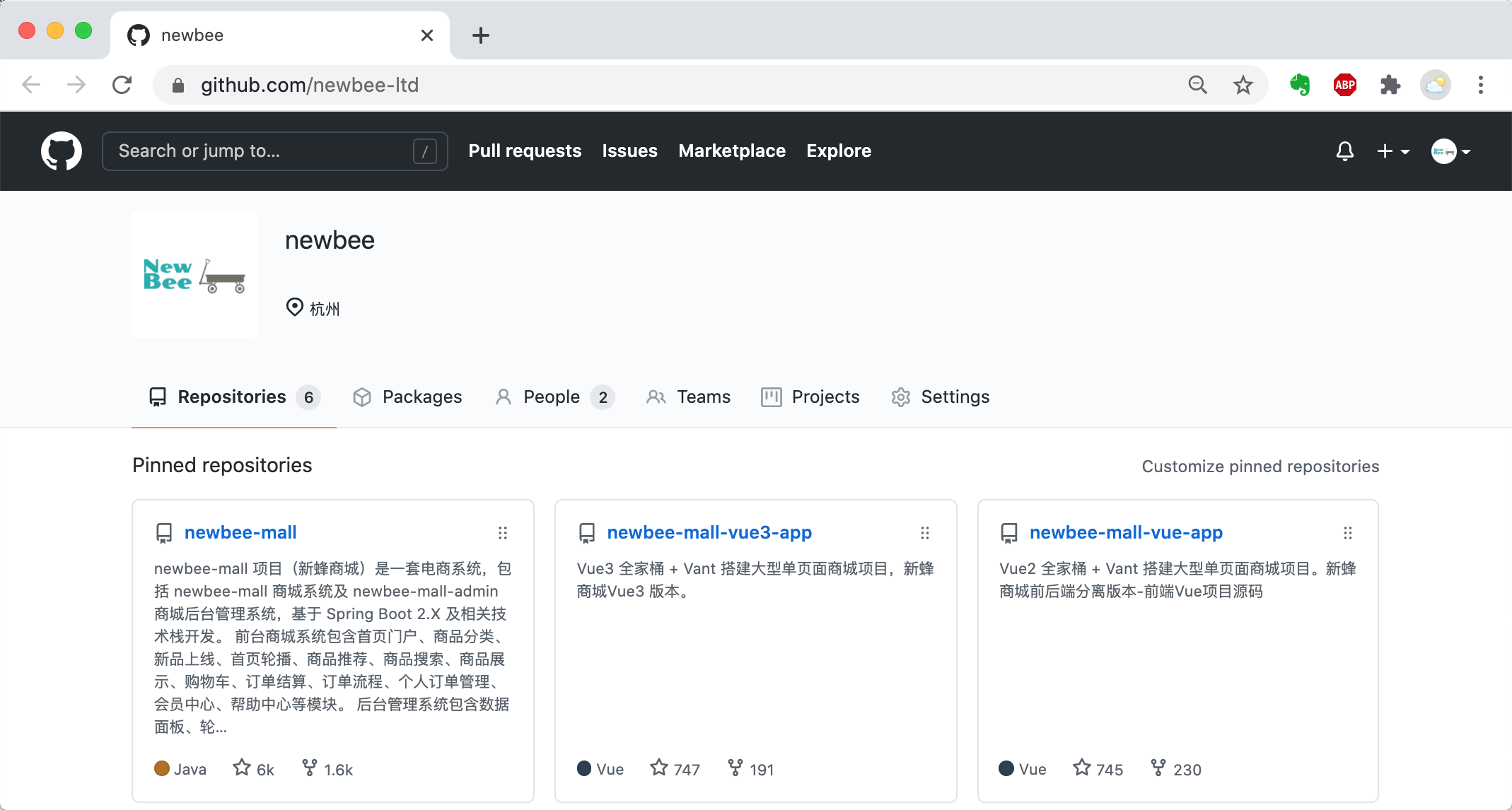Open the Packages section
This screenshot has height=810, width=1512.
[408, 396]
